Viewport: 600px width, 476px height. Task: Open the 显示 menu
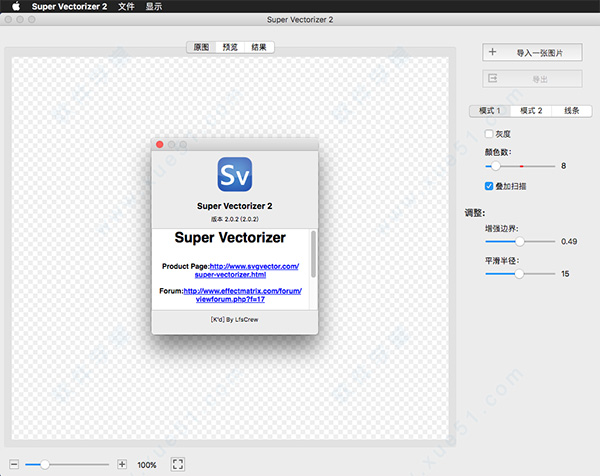pyautogui.click(x=154, y=7)
